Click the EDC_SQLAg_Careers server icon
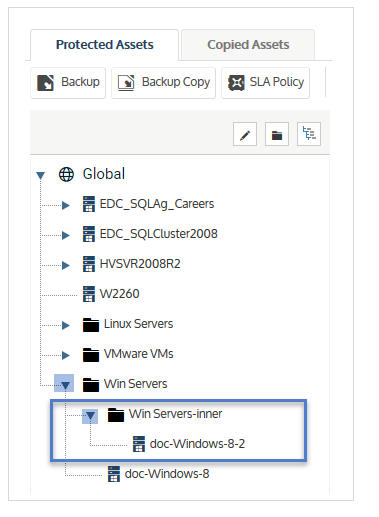The image size is (379, 517). click(89, 204)
